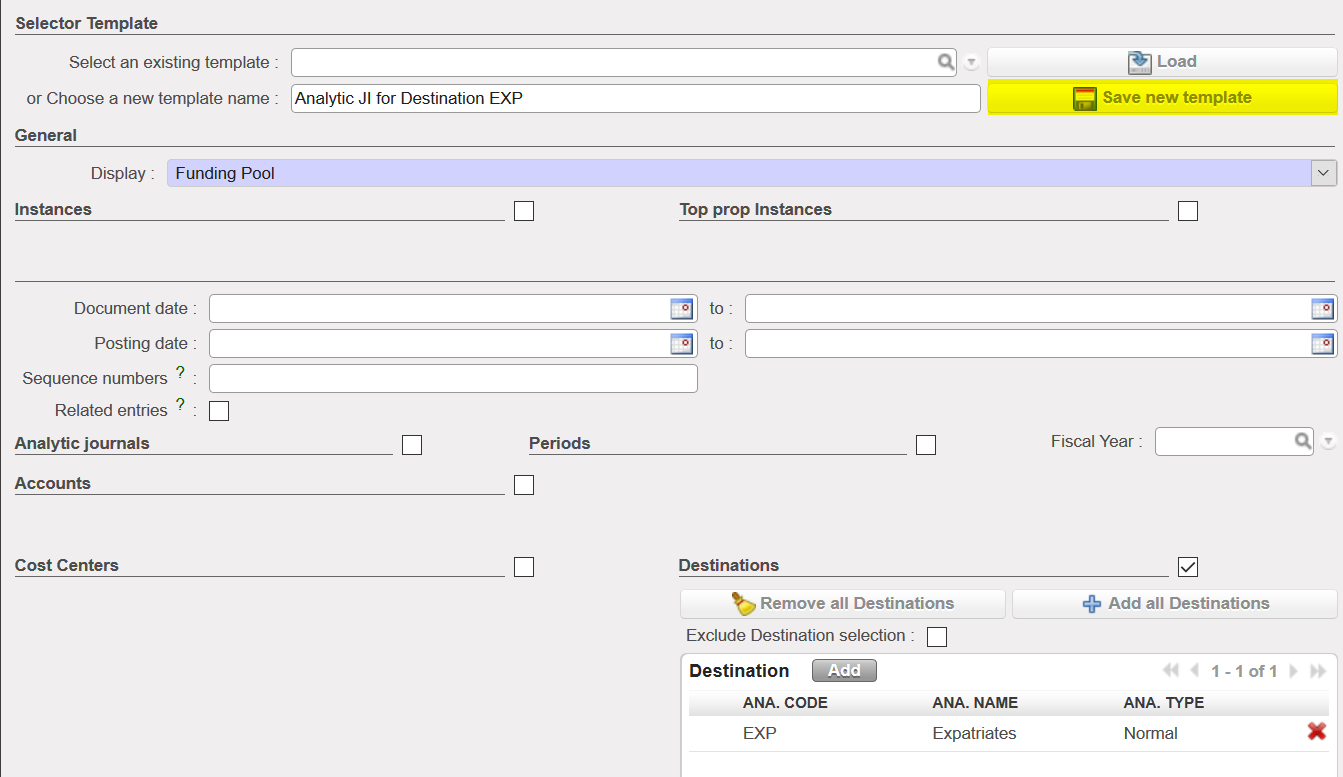Viewport: 1343px width, 777px height.
Task: Click into the Sequence numbers field
Action: 452,379
